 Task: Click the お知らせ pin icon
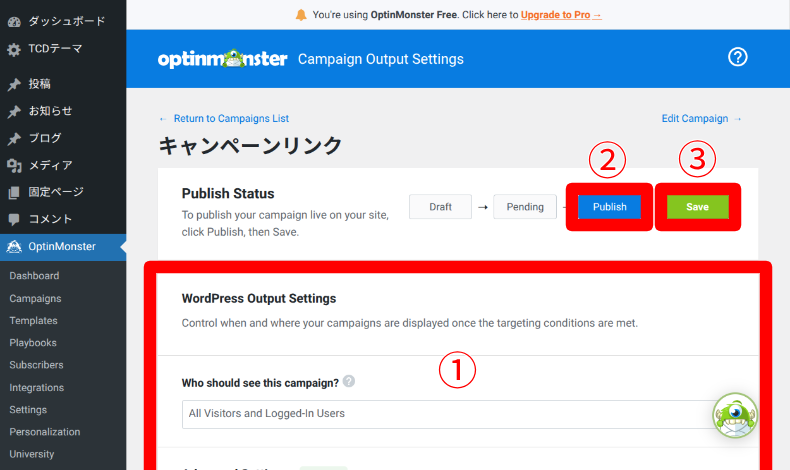coord(14,111)
